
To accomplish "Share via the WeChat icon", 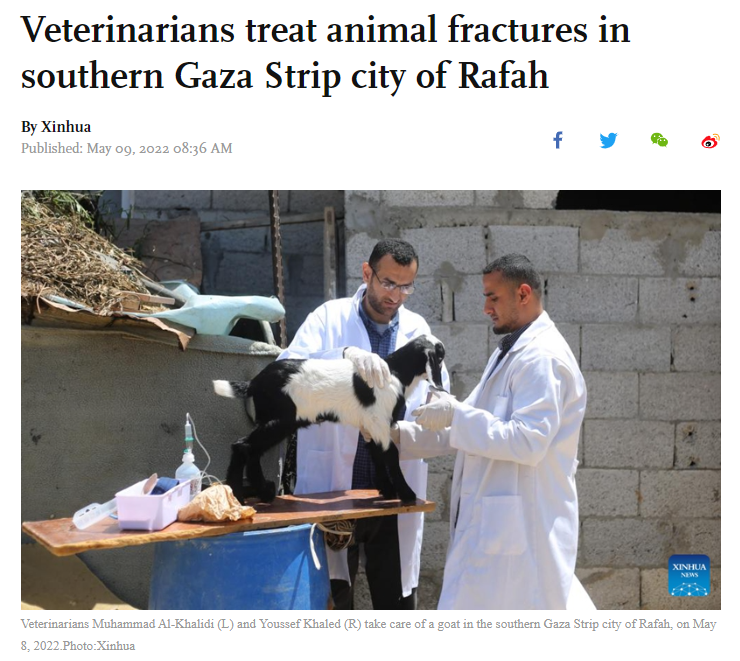I will [659, 140].
